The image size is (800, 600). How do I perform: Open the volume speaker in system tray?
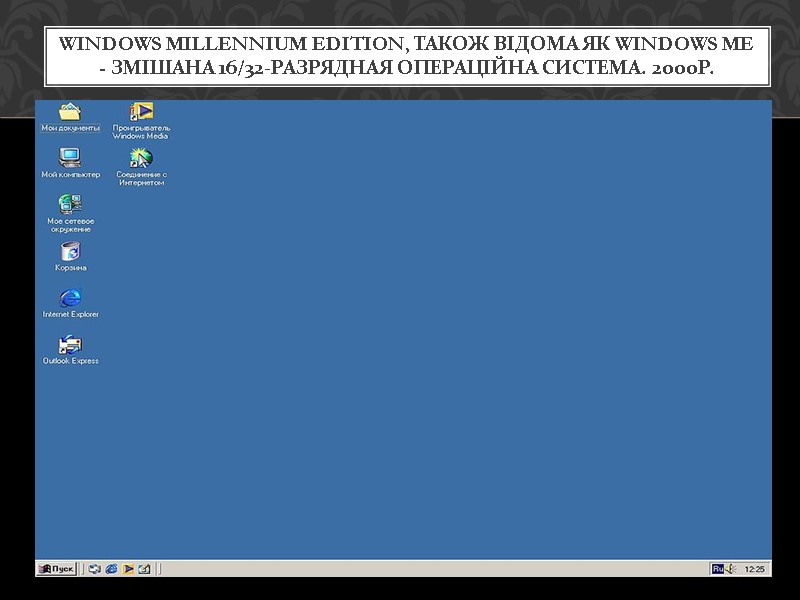pyautogui.click(x=729, y=567)
